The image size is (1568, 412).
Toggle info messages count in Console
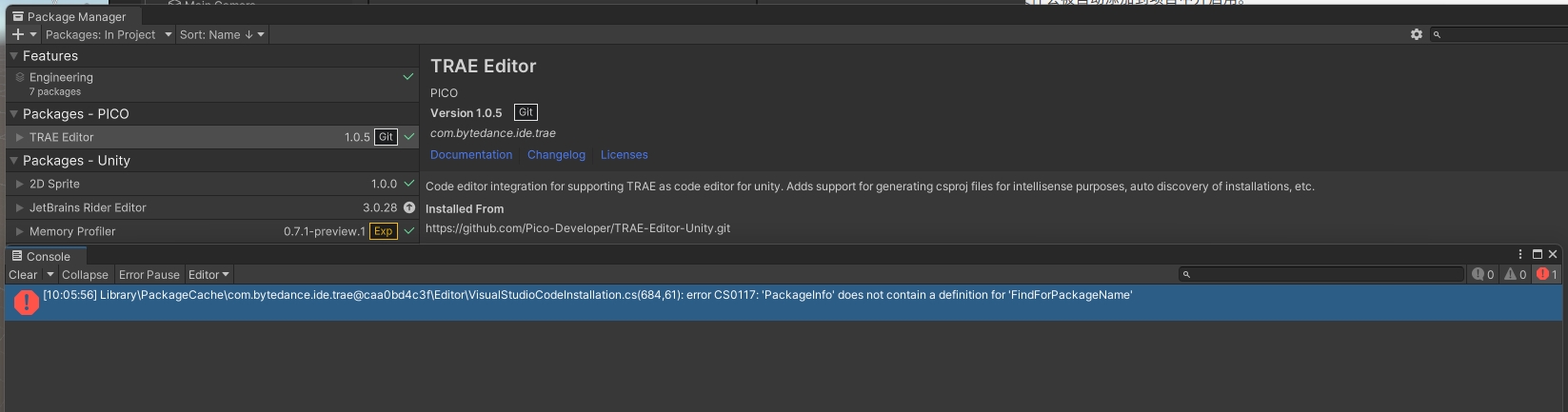pos(1483,274)
